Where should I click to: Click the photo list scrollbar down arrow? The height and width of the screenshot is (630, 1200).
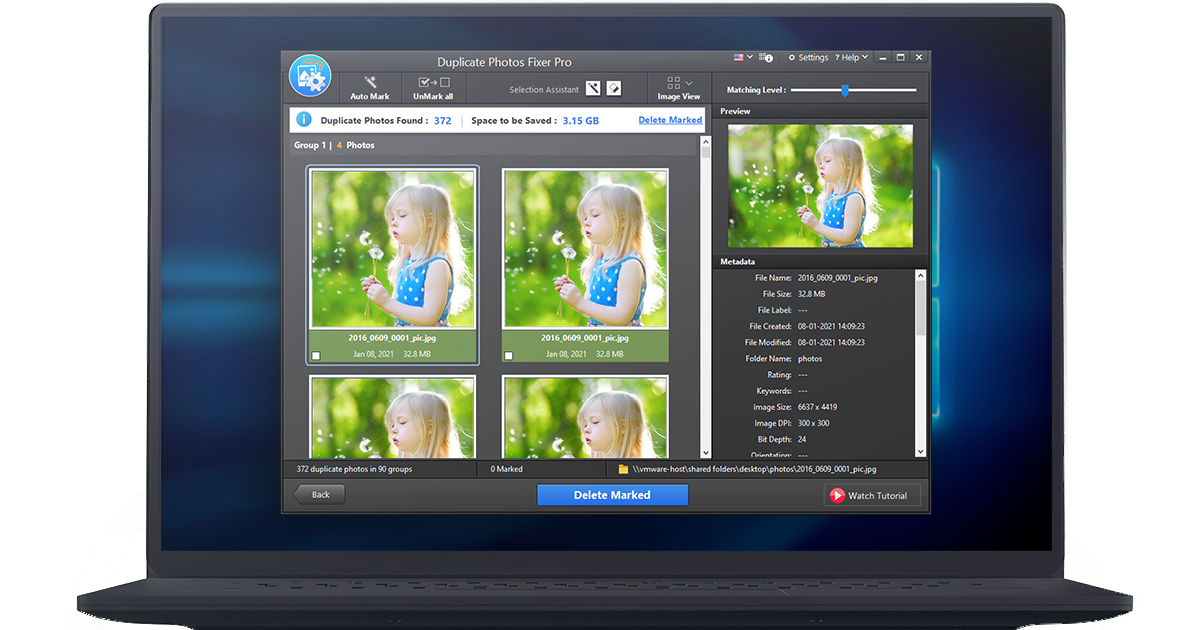pyautogui.click(x=706, y=453)
